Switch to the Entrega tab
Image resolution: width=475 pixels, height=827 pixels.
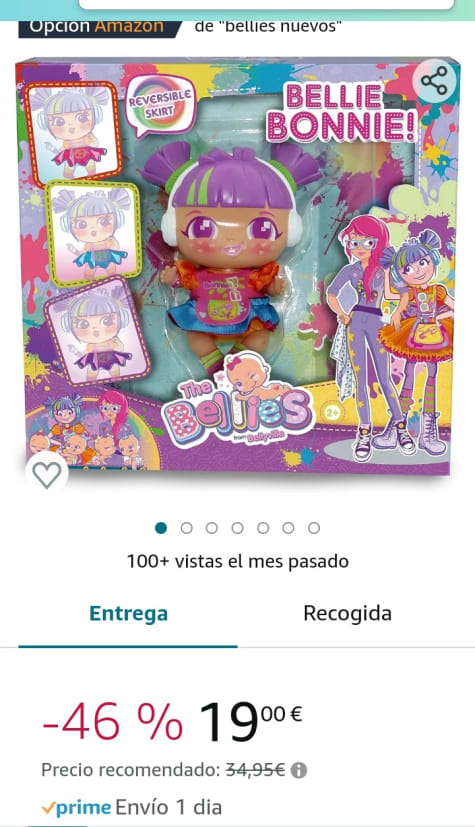[128, 613]
